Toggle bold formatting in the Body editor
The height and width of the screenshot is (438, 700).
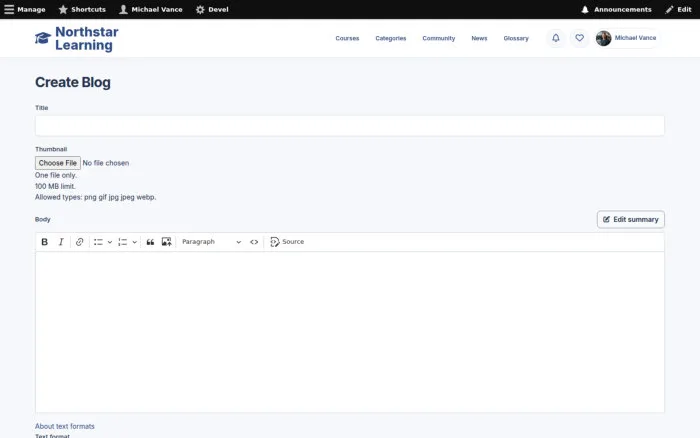click(45, 242)
